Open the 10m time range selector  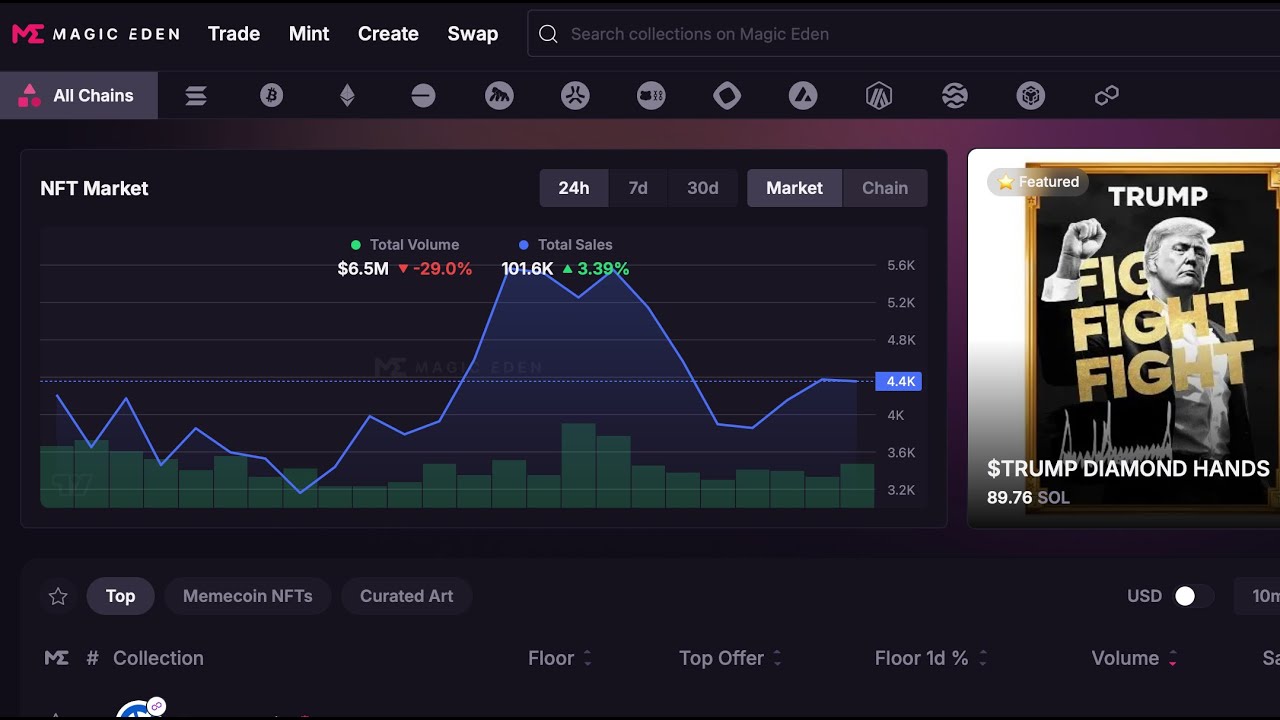(1258, 596)
